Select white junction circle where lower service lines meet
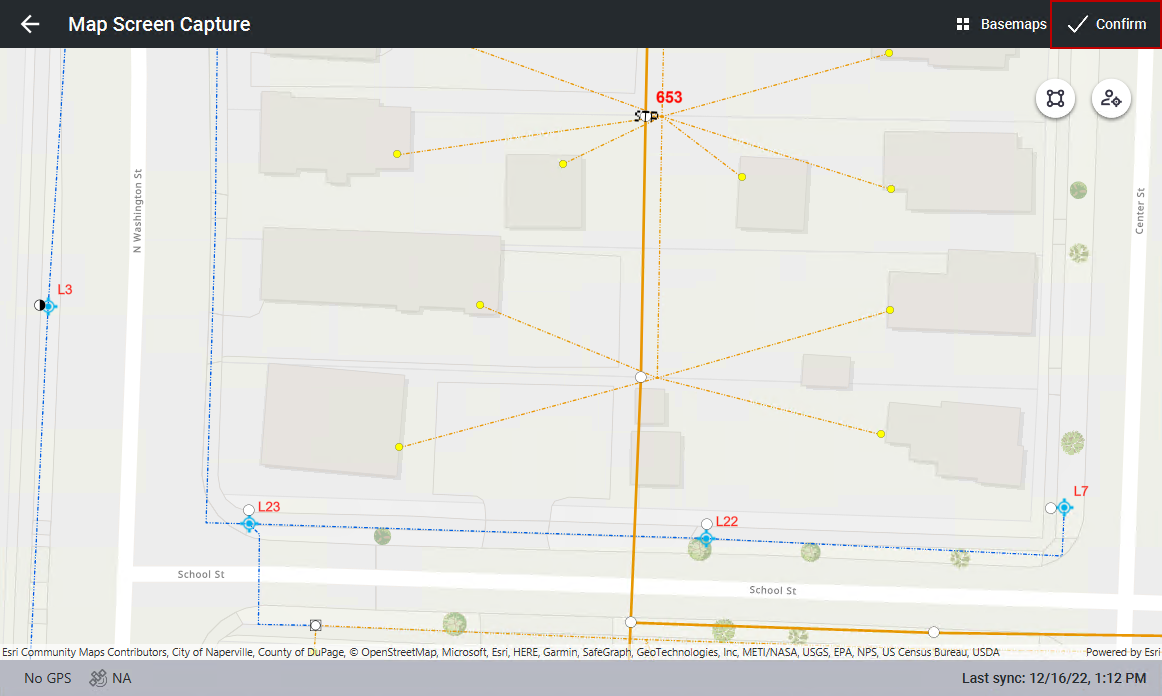The width and height of the screenshot is (1162, 696). point(642,377)
